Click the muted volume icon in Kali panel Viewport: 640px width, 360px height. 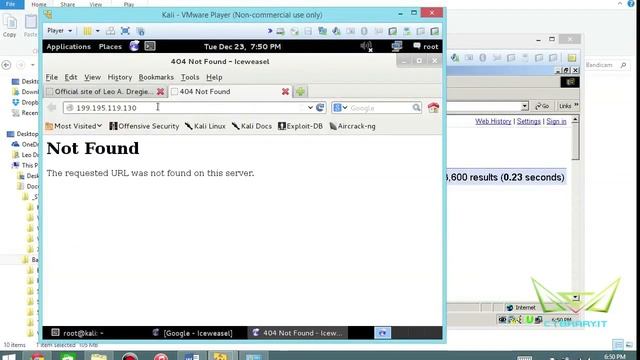coord(367,47)
